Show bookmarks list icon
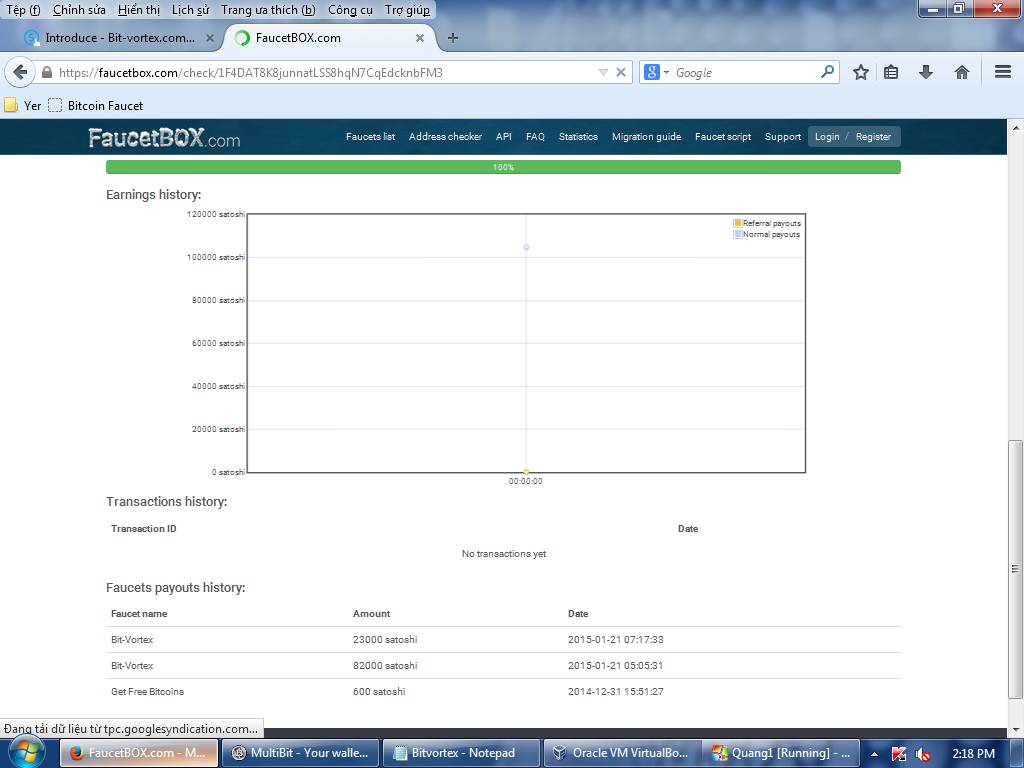 click(x=891, y=72)
